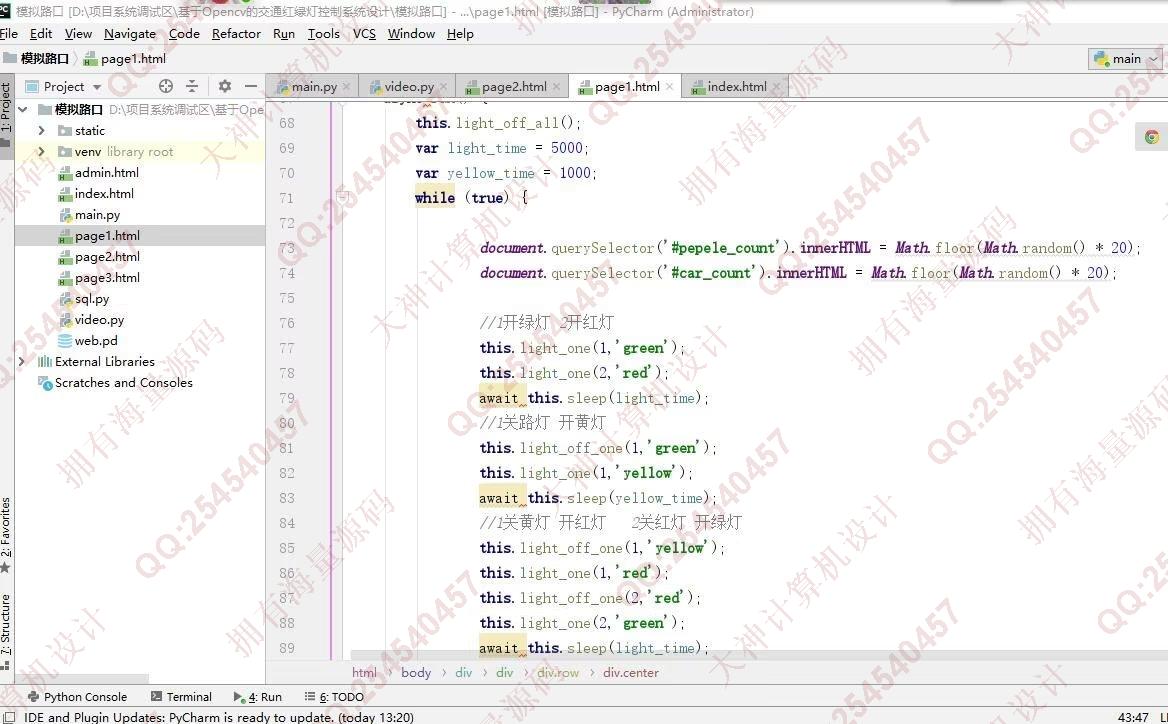Screen dimensions: 1168x724
Task: Open the Help menu
Action: [460, 34]
